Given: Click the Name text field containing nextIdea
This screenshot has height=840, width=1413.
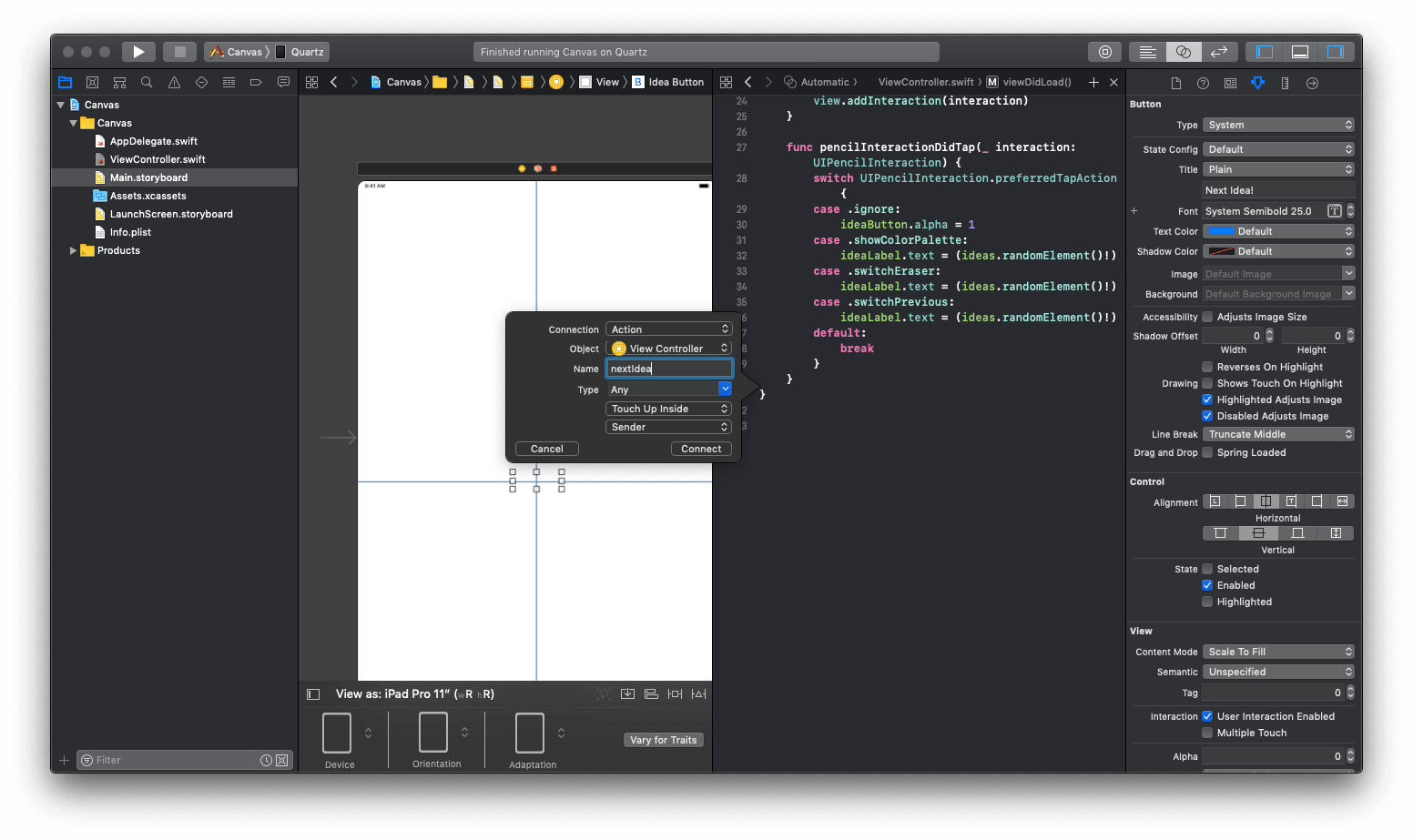Looking at the screenshot, I should point(669,369).
